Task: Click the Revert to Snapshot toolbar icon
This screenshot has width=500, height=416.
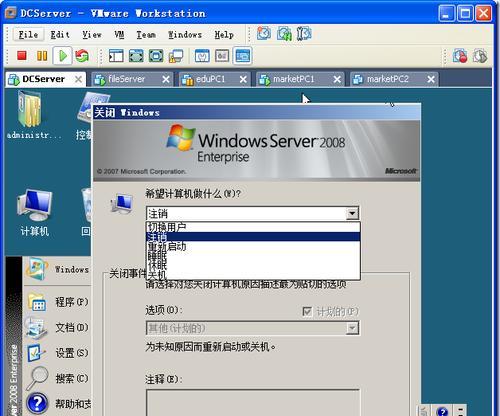Action: click(284, 34)
